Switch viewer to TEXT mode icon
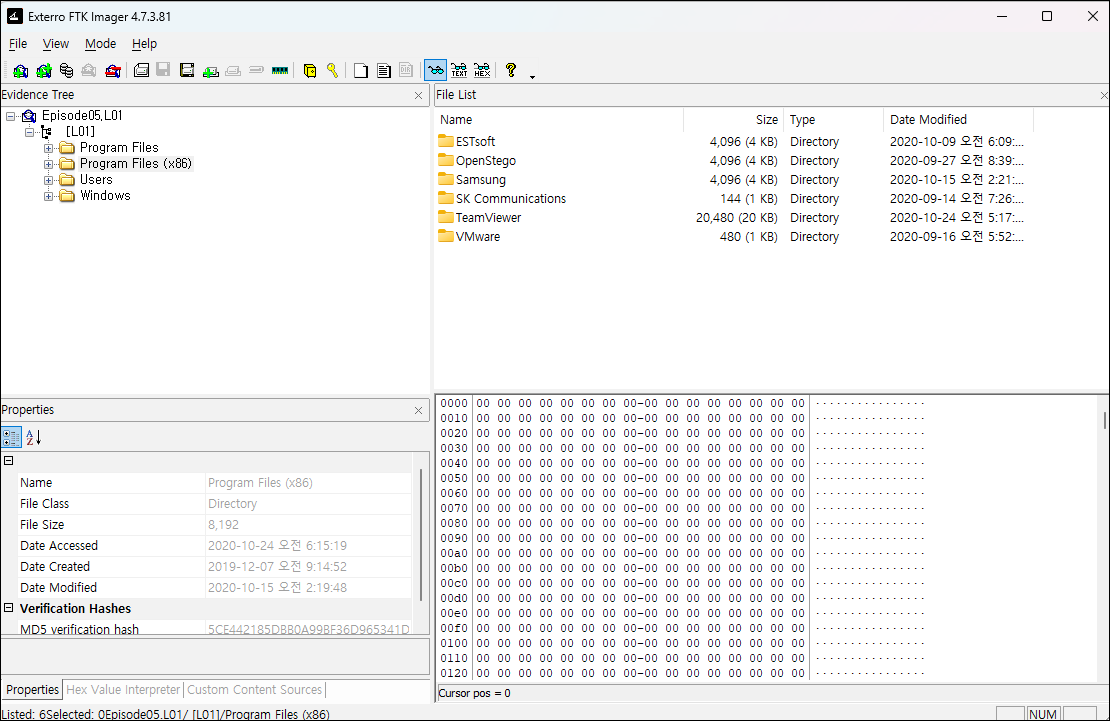 coord(459,70)
